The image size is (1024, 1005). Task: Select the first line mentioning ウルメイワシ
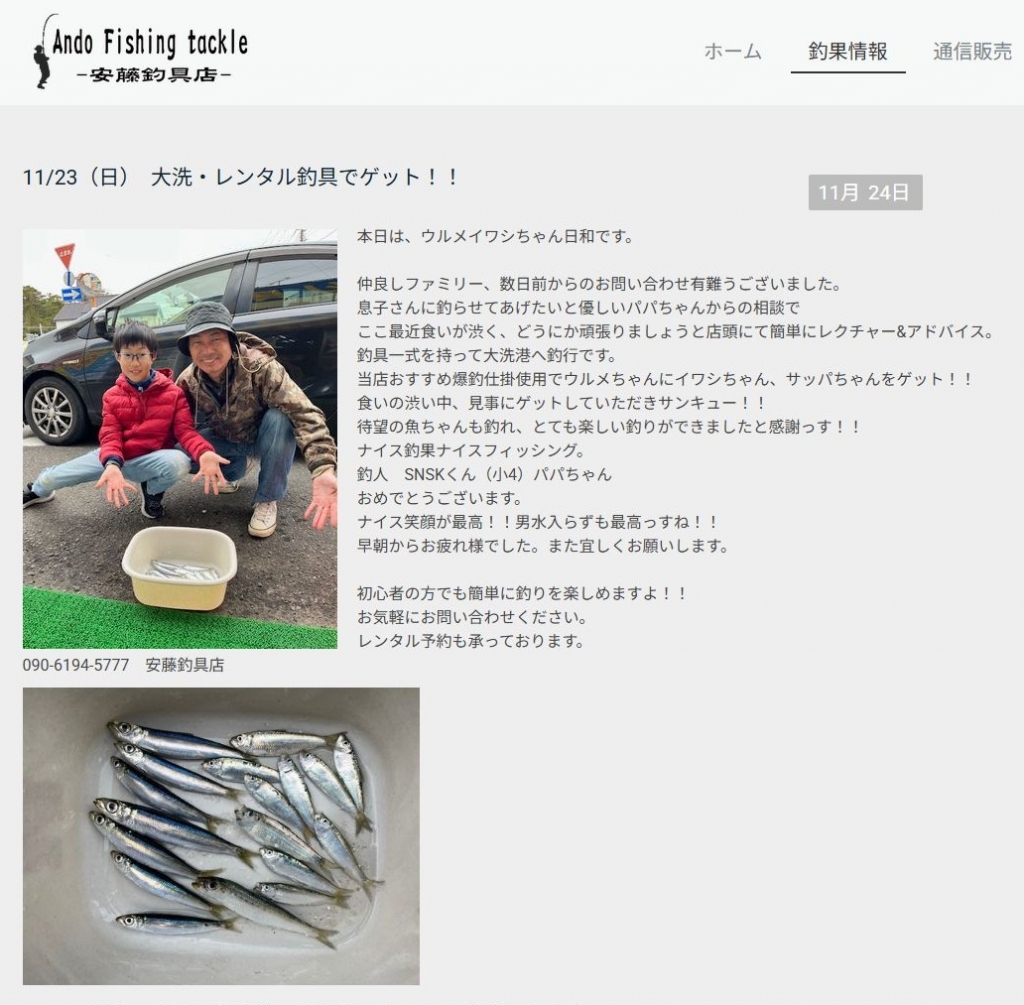496,236
